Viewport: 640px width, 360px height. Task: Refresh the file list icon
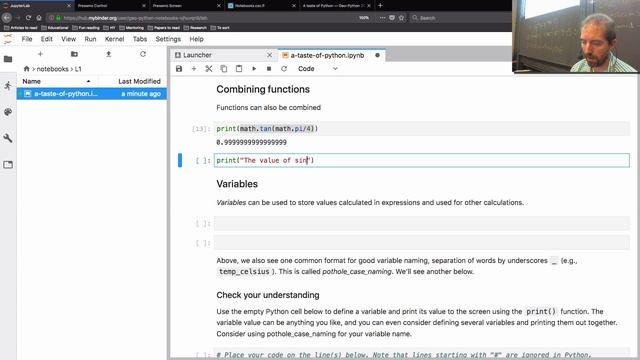click(142, 54)
